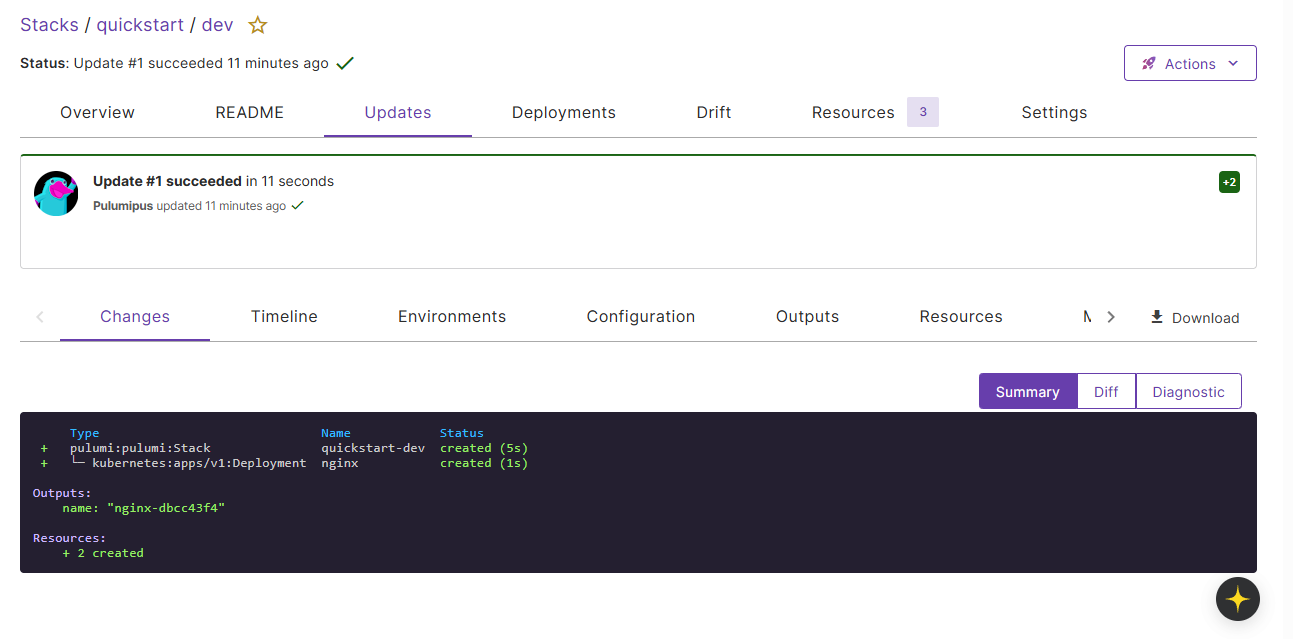Click 'kubernetes:apps/v1:Deployment' in the log
Image resolution: width=1293 pixels, height=639 pixels.
coord(199,463)
